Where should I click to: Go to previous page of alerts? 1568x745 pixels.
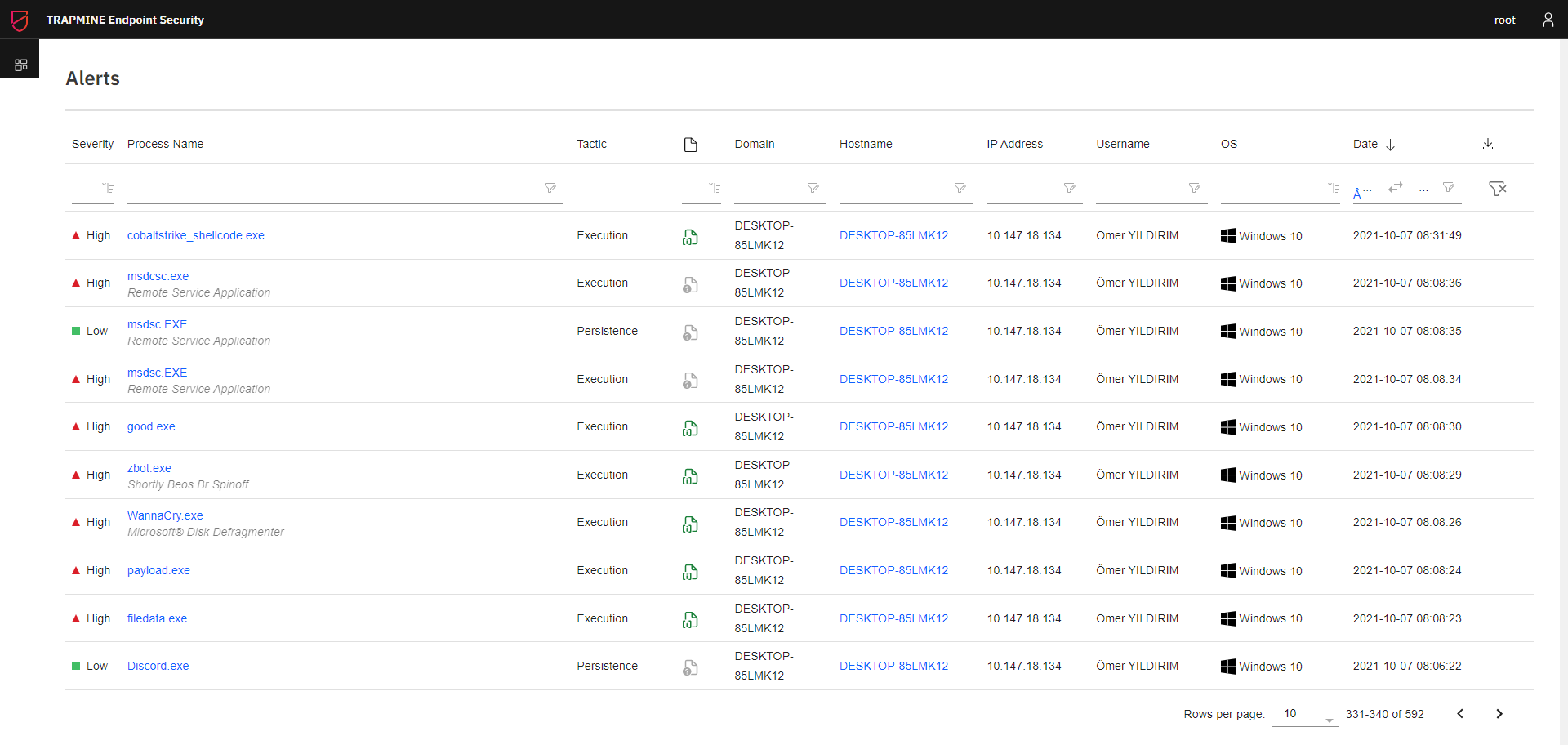1460,714
